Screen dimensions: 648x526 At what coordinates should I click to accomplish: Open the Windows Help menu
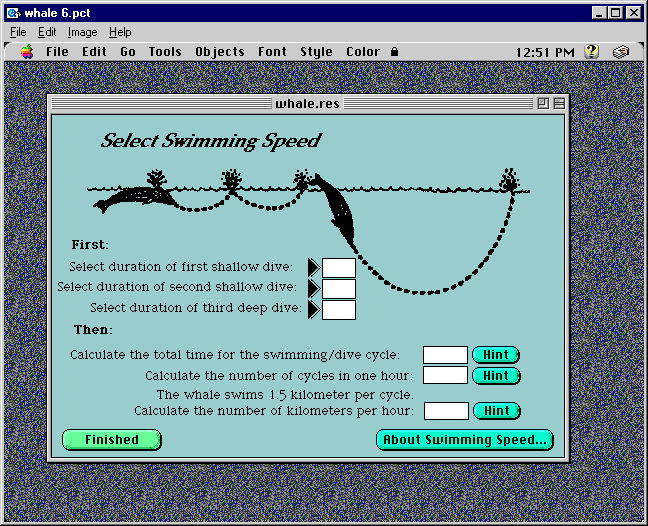click(x=120, y=32)
